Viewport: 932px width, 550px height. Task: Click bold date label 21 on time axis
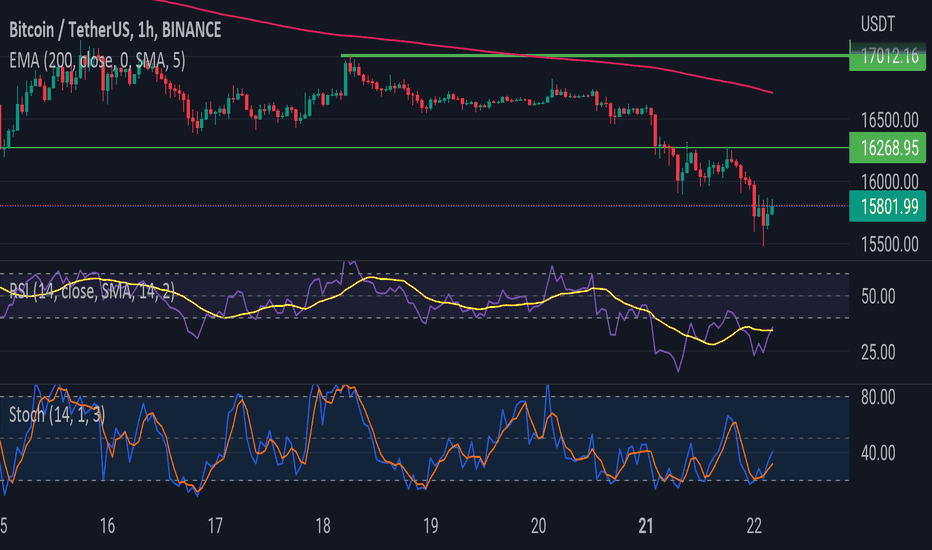(646, 526)
